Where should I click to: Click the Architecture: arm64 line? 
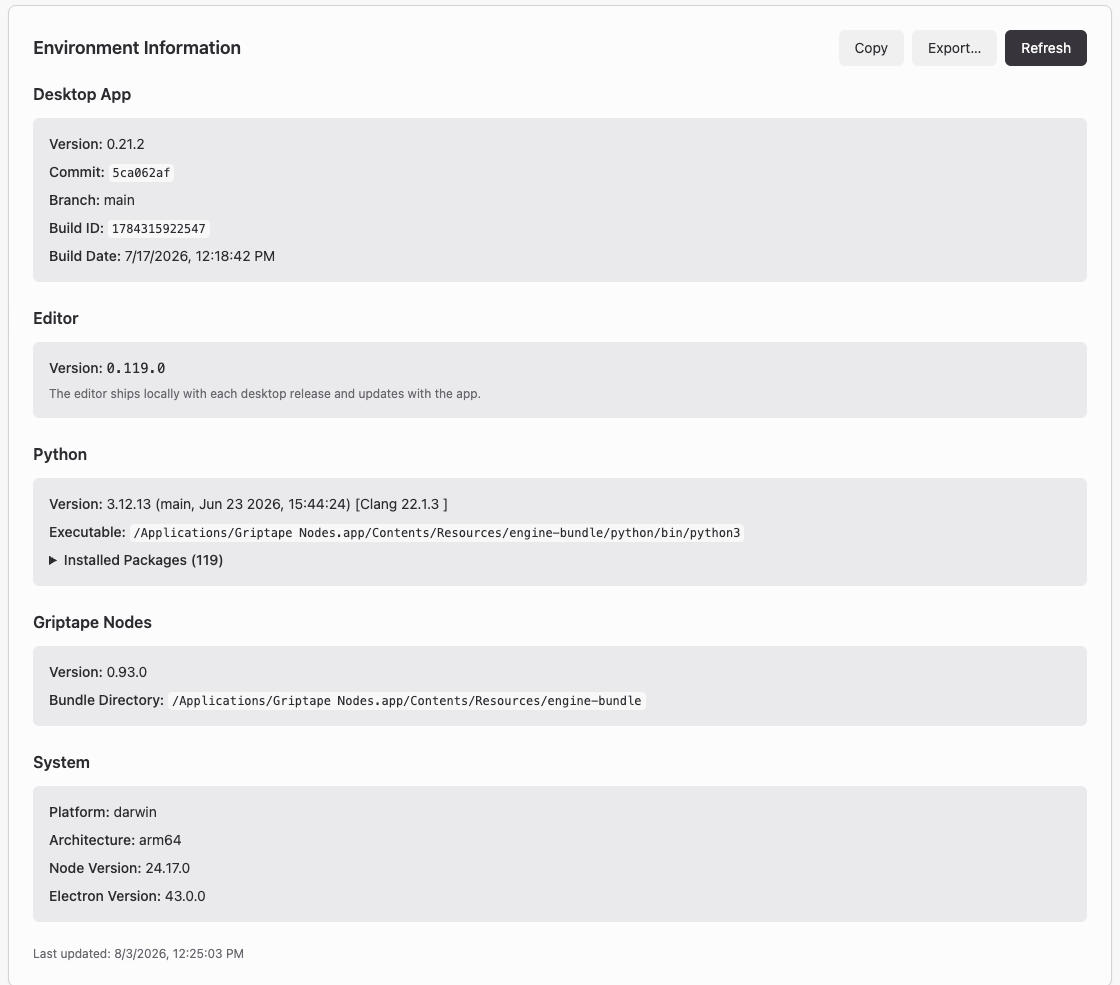tap(115, 841)
